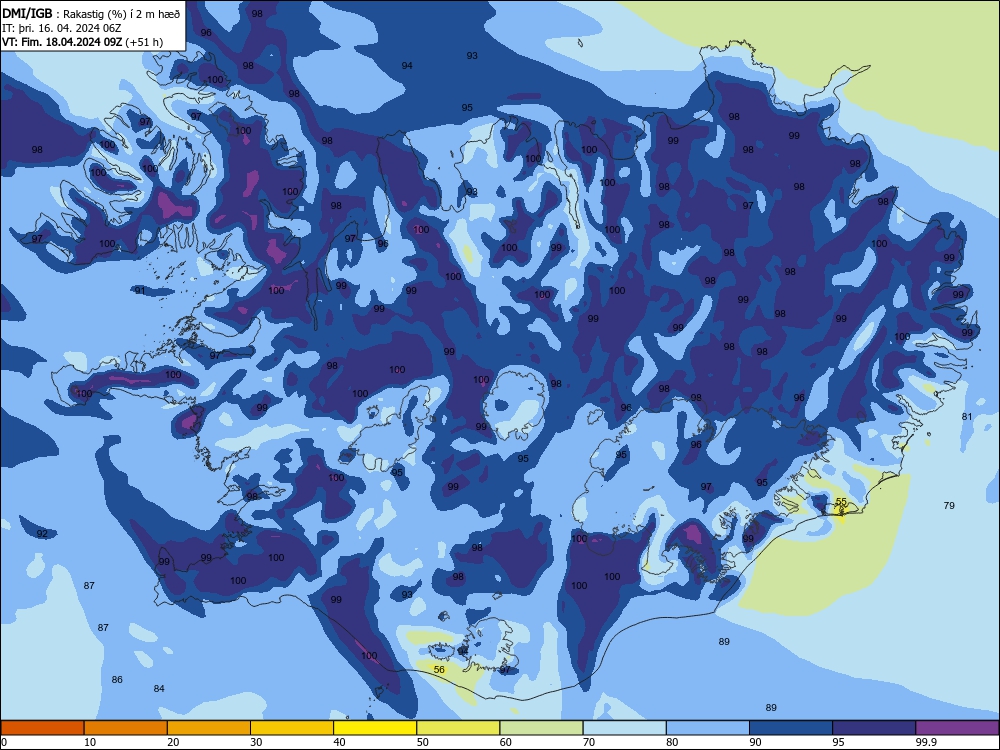Click the '79' value in the southeast sea
Viewport: 1000px width, 750px height.
(x=949, y=505)
